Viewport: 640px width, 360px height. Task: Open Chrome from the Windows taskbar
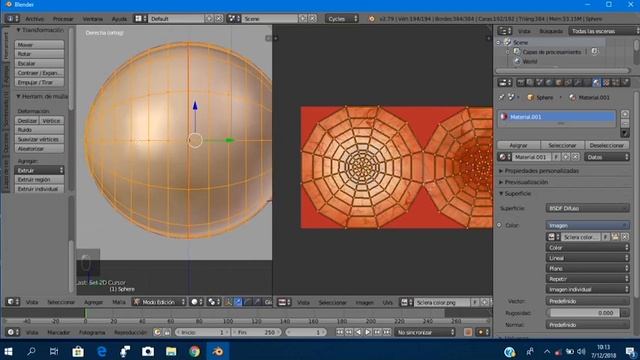pyautogui.click(x=194, y=351)
